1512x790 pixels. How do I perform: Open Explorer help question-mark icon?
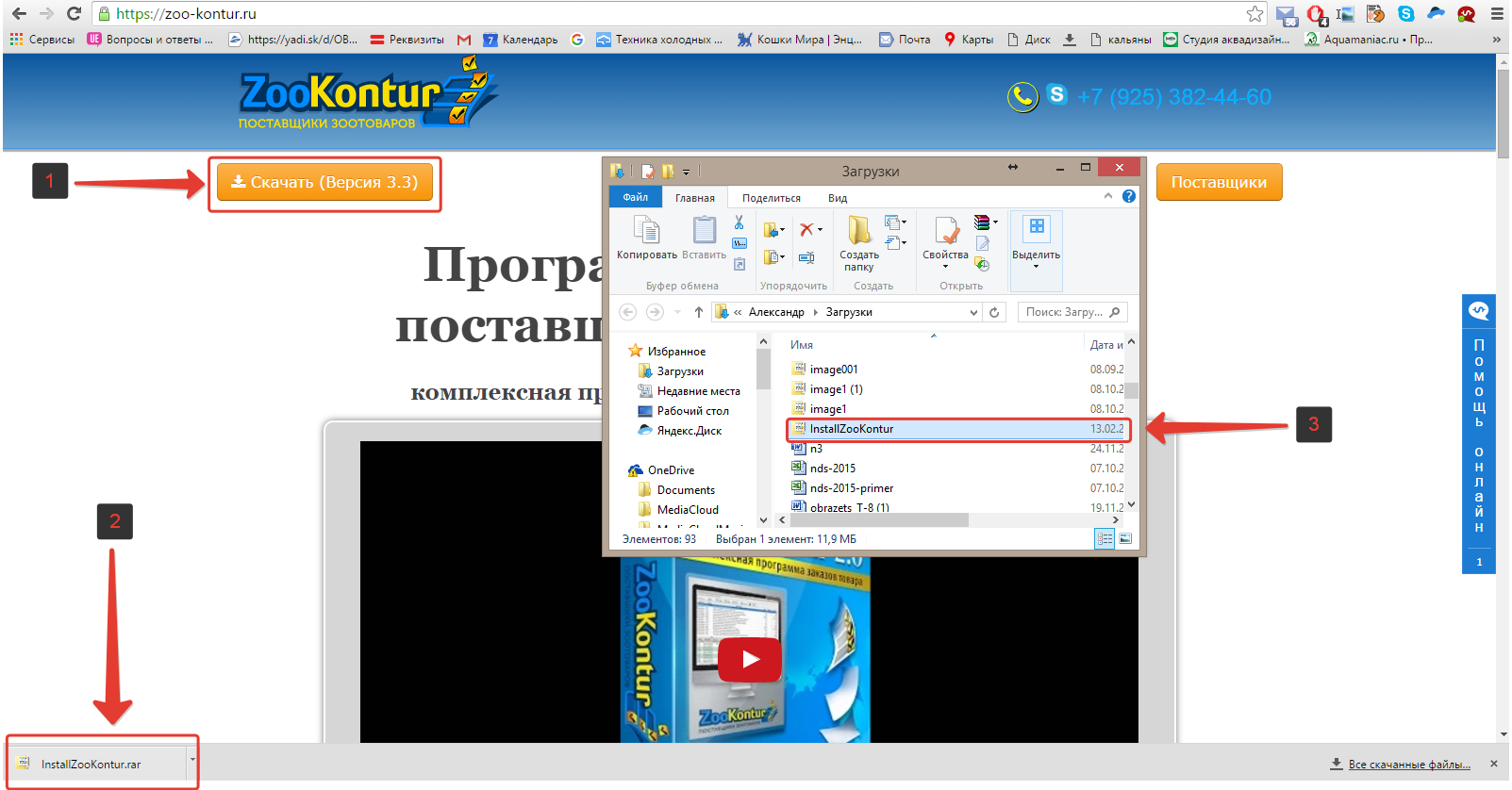click(x=1129, y=196)
